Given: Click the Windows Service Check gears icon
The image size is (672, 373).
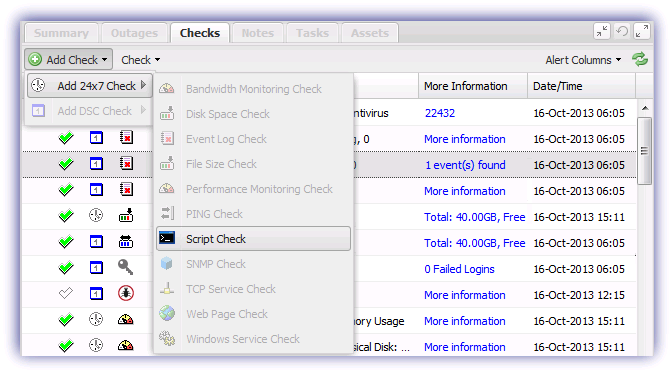Looking at the screenshot, I should pos(167,338).
